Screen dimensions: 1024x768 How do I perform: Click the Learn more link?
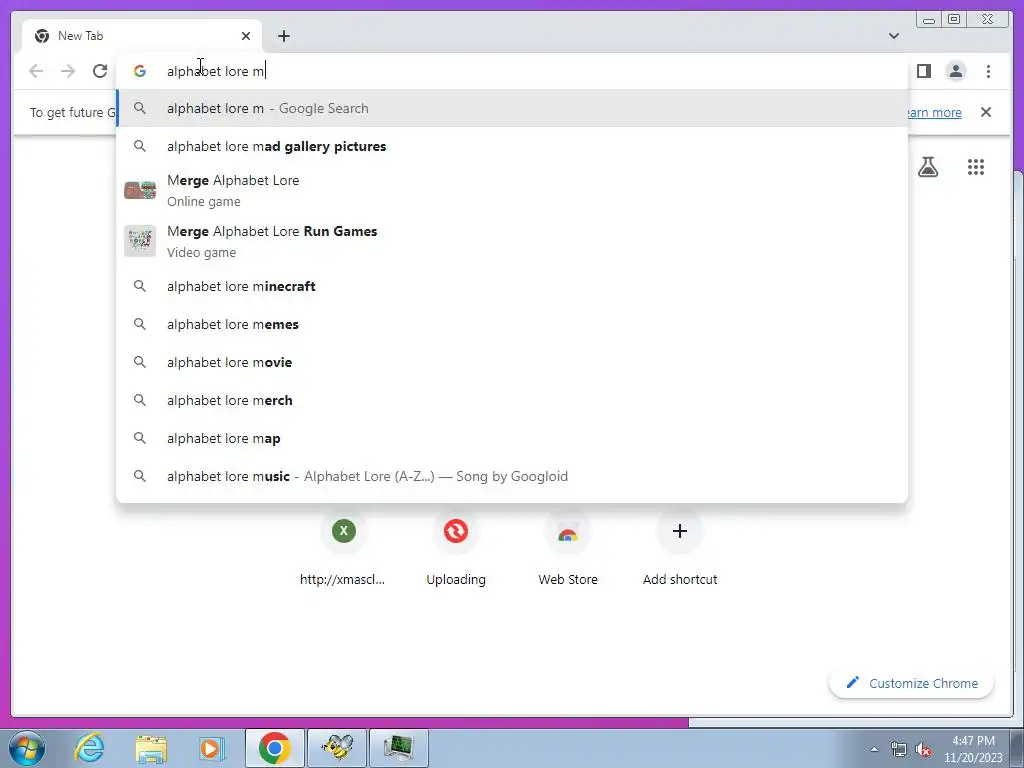click(x=934, y=112)
